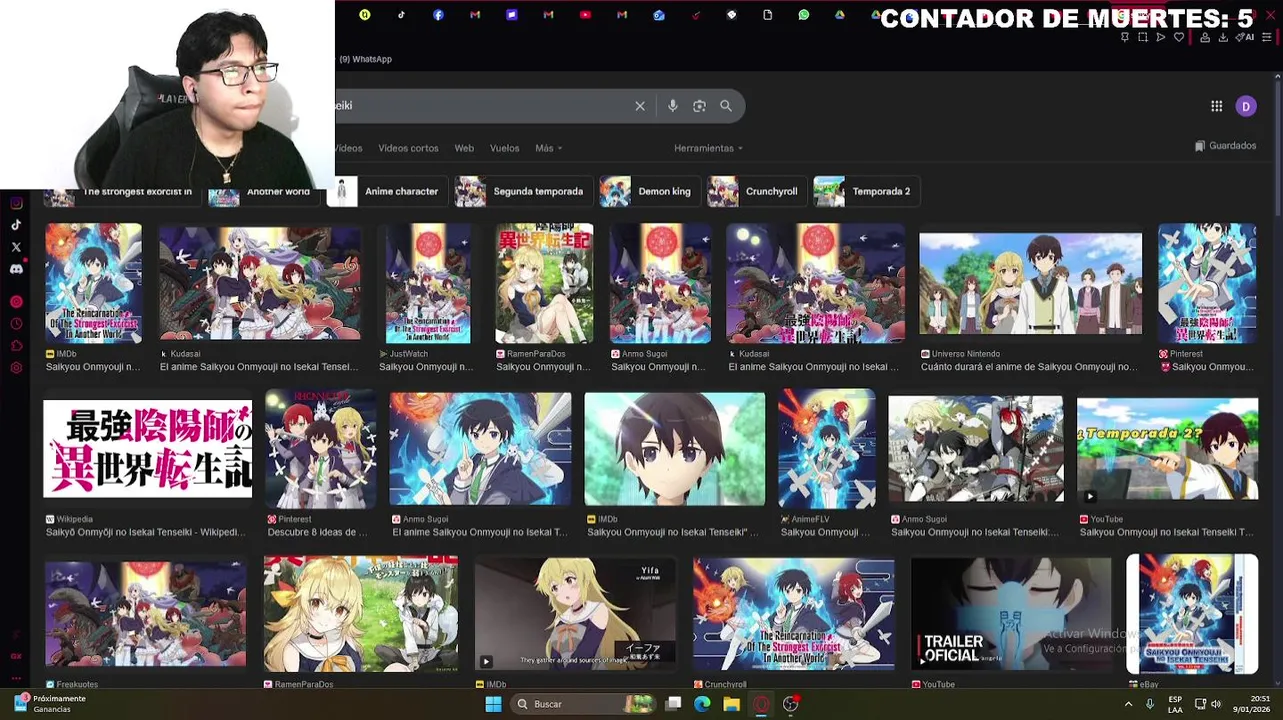Switch to the YouTube browser tab
This screenshot has height=720, width=1283.
[x=585, y=15]
